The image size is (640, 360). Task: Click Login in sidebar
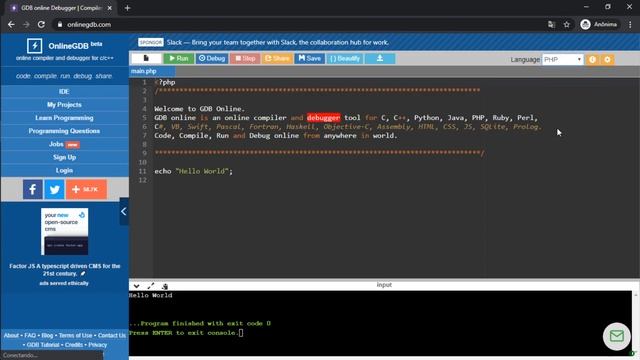[64, 170]
